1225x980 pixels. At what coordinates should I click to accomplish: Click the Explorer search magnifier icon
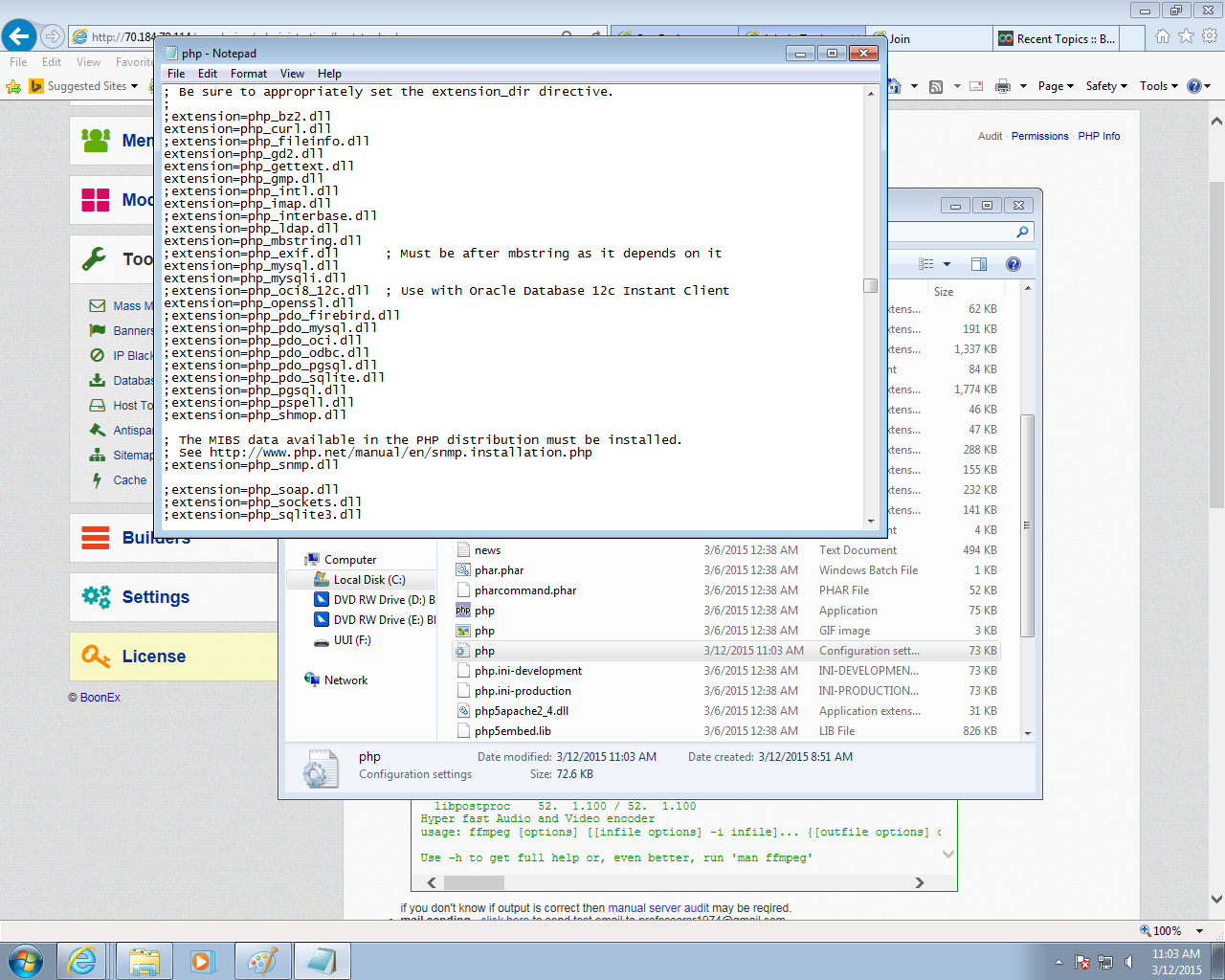point(1022,232)
